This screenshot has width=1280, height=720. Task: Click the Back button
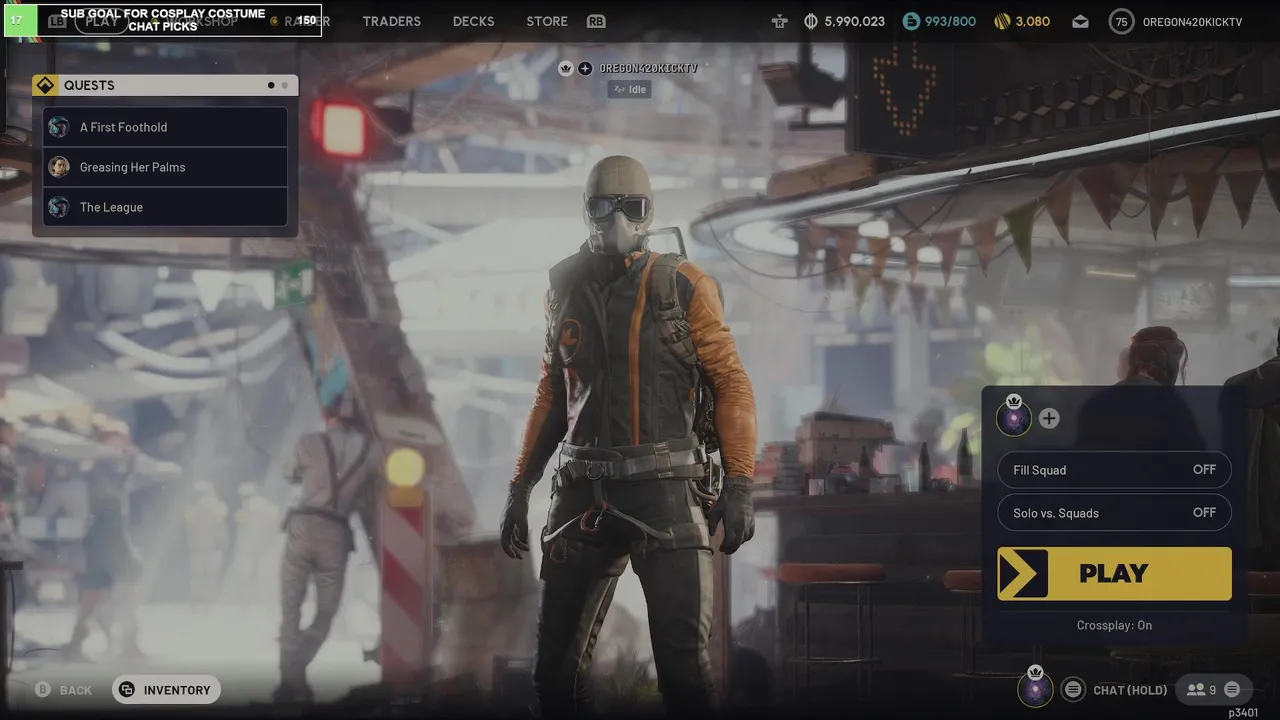(63, 690)
